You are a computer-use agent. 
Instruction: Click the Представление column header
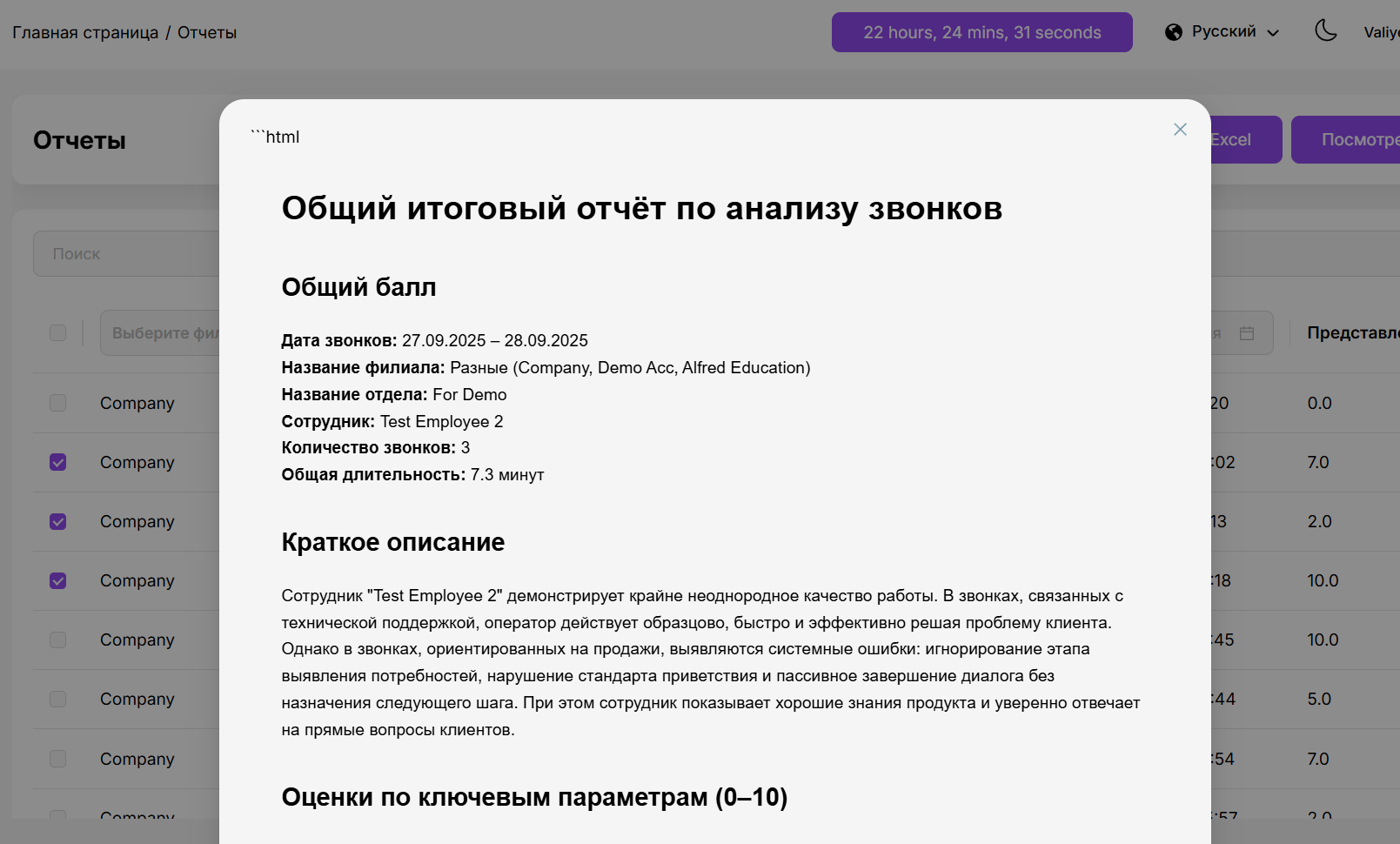(1352, 333)
